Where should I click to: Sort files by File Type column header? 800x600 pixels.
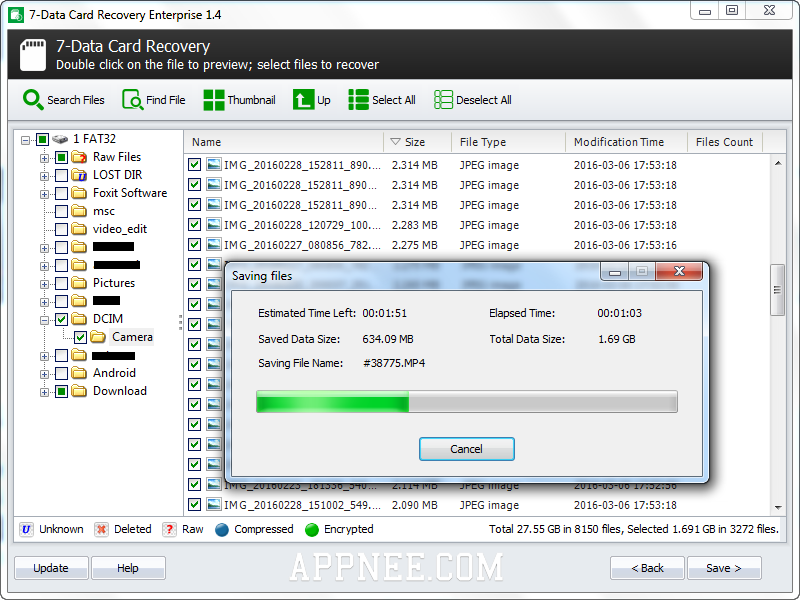[508, 142]
